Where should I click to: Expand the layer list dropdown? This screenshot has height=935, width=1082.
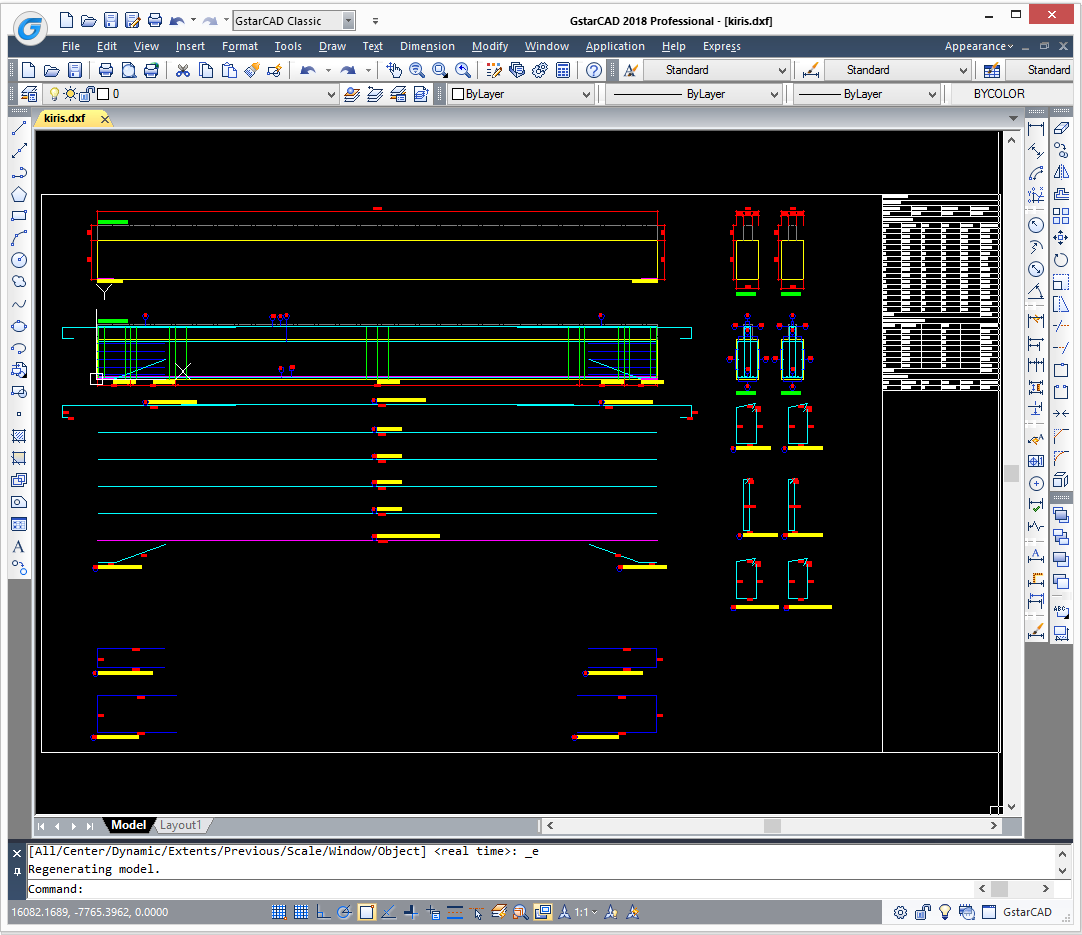pyautogui.click(x=331, y=95)
